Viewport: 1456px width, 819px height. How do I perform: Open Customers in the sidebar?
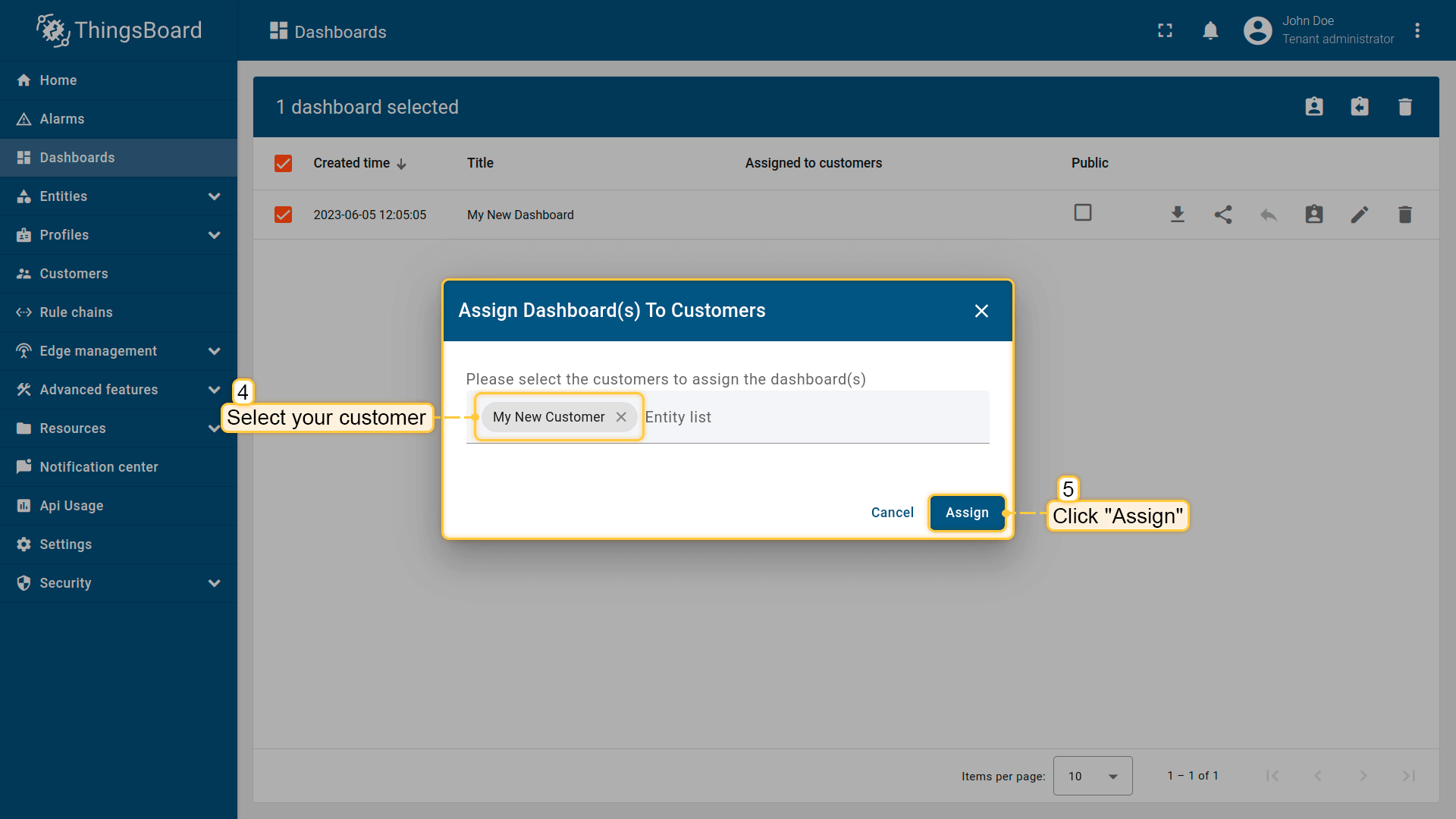[x=74, y=274]
